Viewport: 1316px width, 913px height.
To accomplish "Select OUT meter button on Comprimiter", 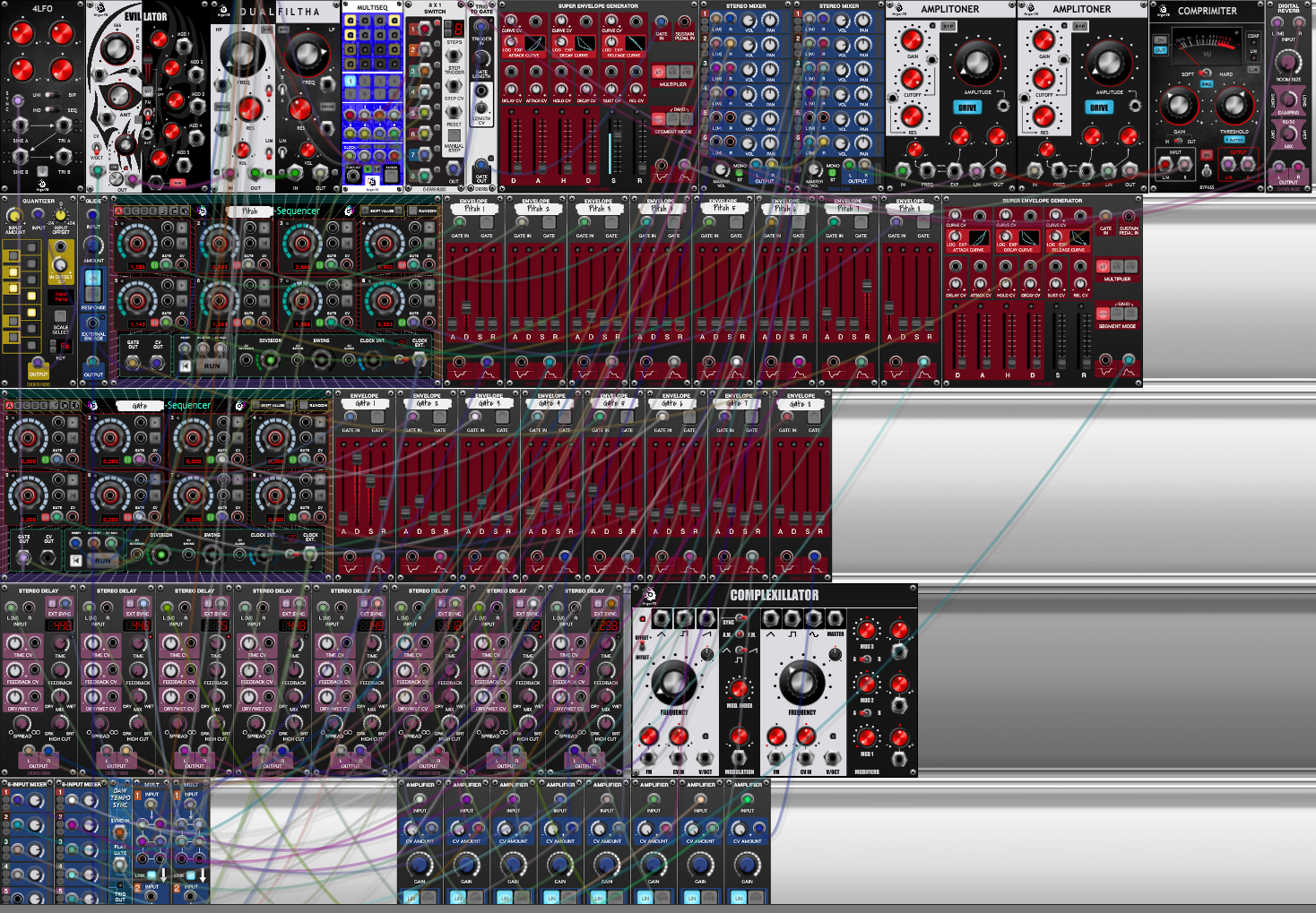I will click(1160, 50).
